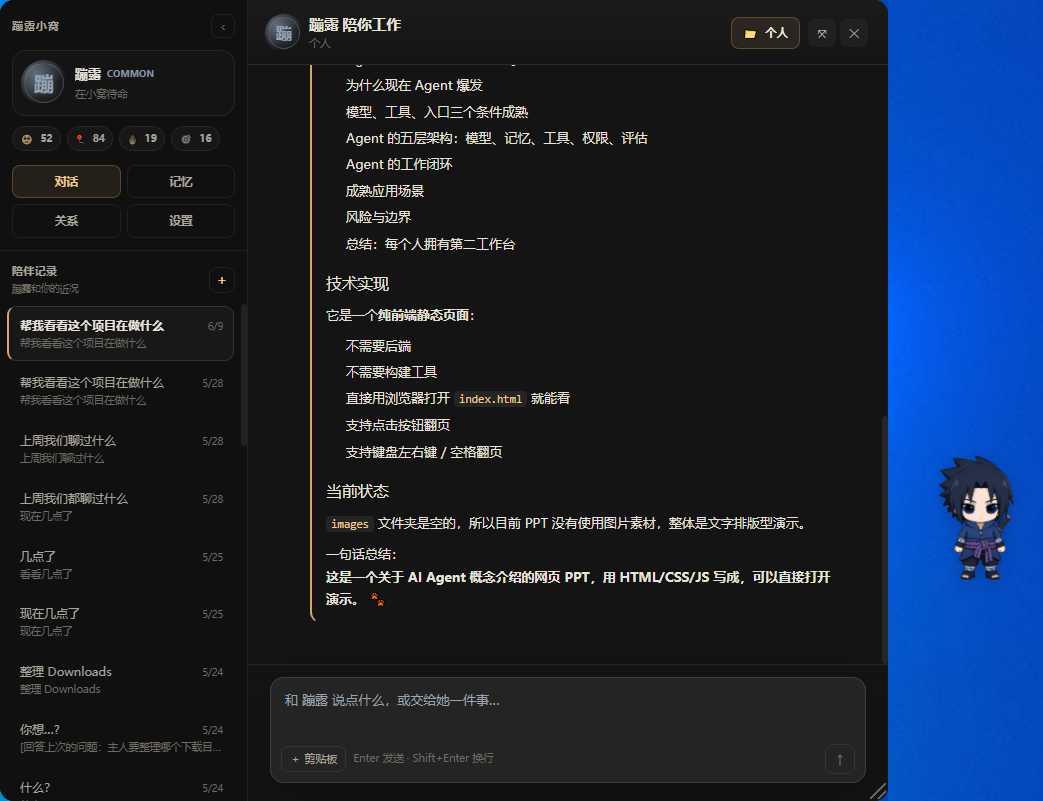Screen dimensions: 1043x801
Task: Click the record list scrollbar in the sidebar
Action: pyautogui.click(x=244, y=376)
